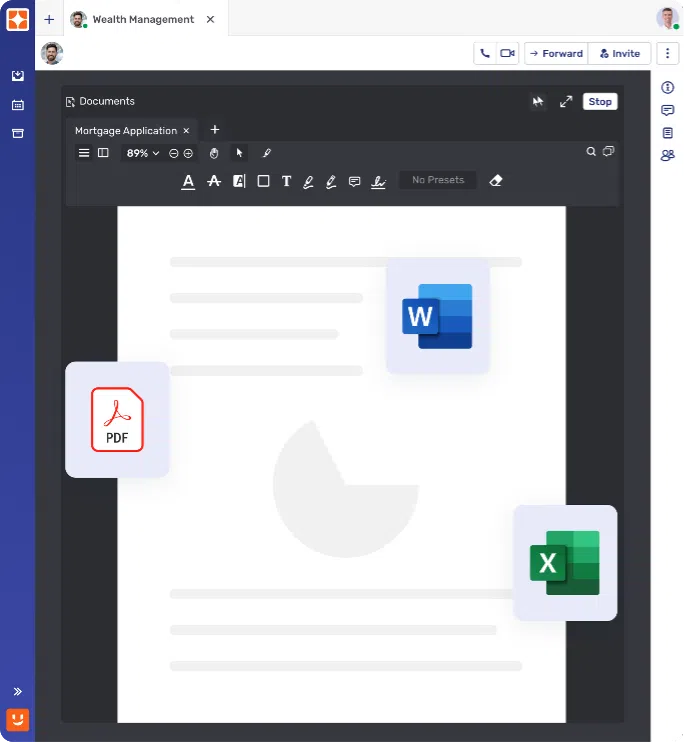Select the Eraser tool

tap(496, 180)
